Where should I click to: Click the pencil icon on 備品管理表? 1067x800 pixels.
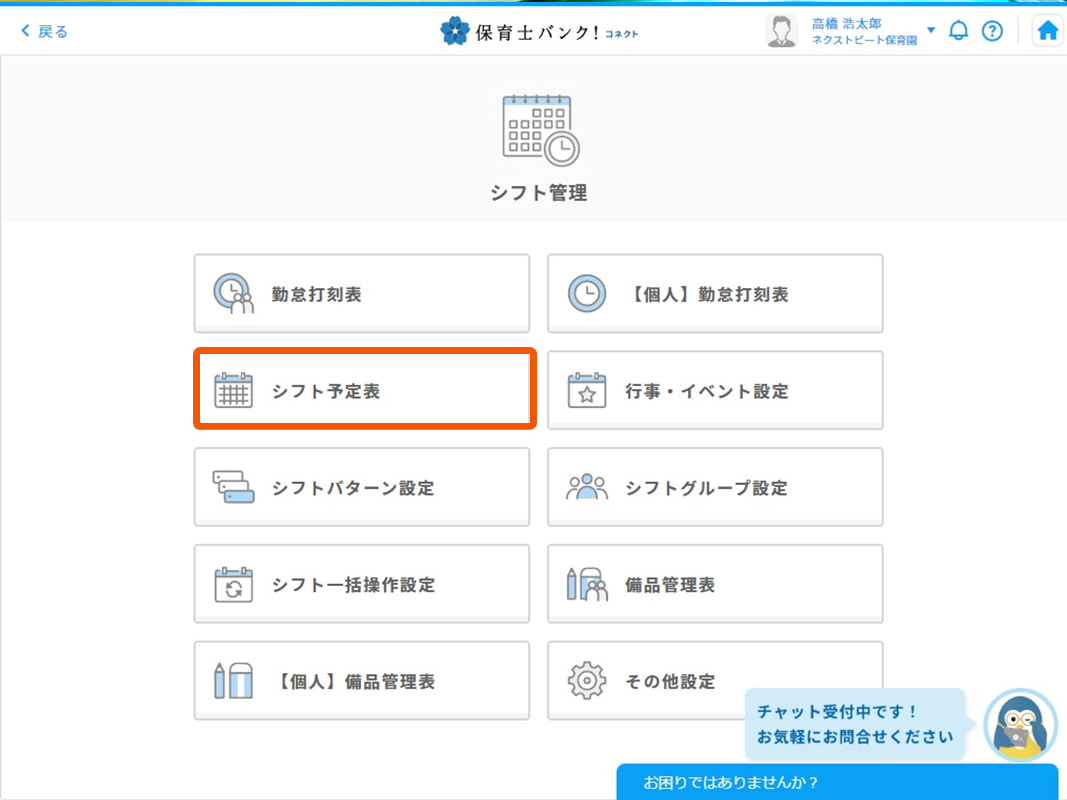587,583
